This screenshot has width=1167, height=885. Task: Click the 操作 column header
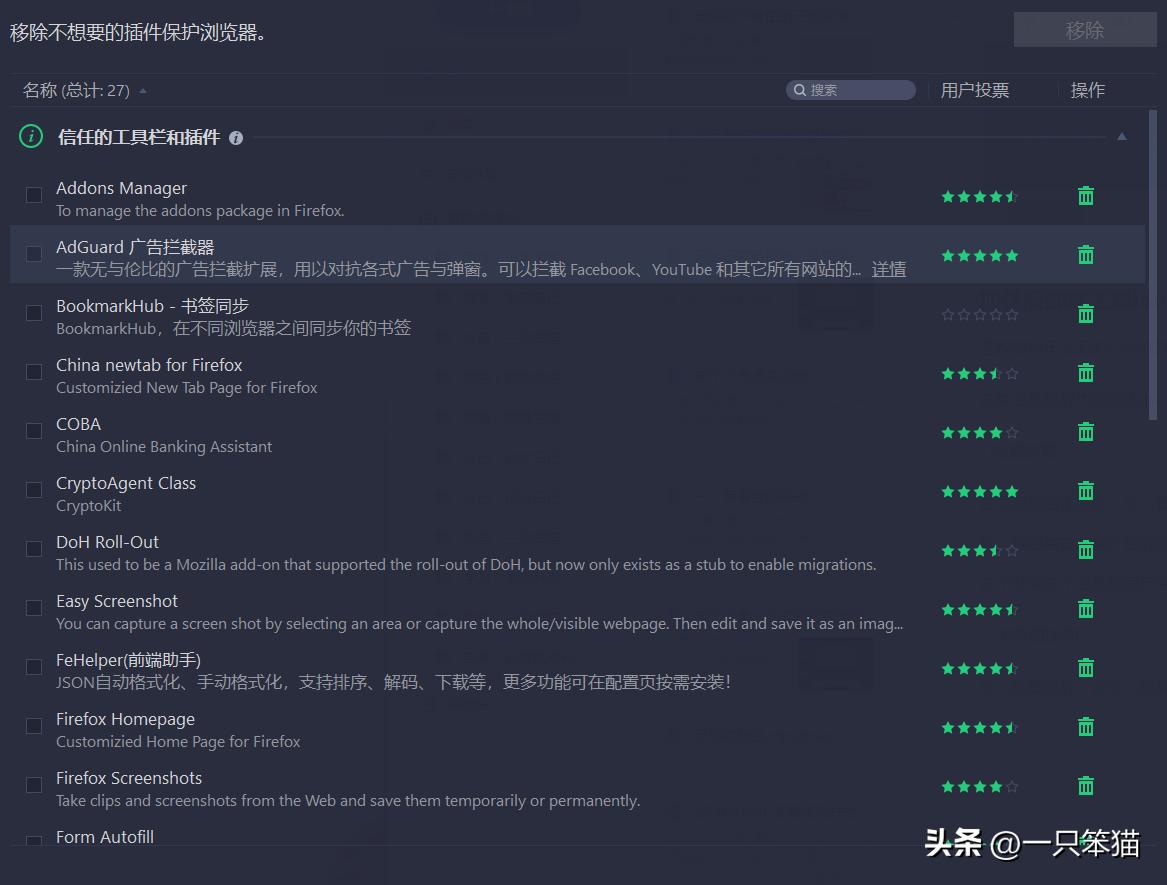point(1087,91)
